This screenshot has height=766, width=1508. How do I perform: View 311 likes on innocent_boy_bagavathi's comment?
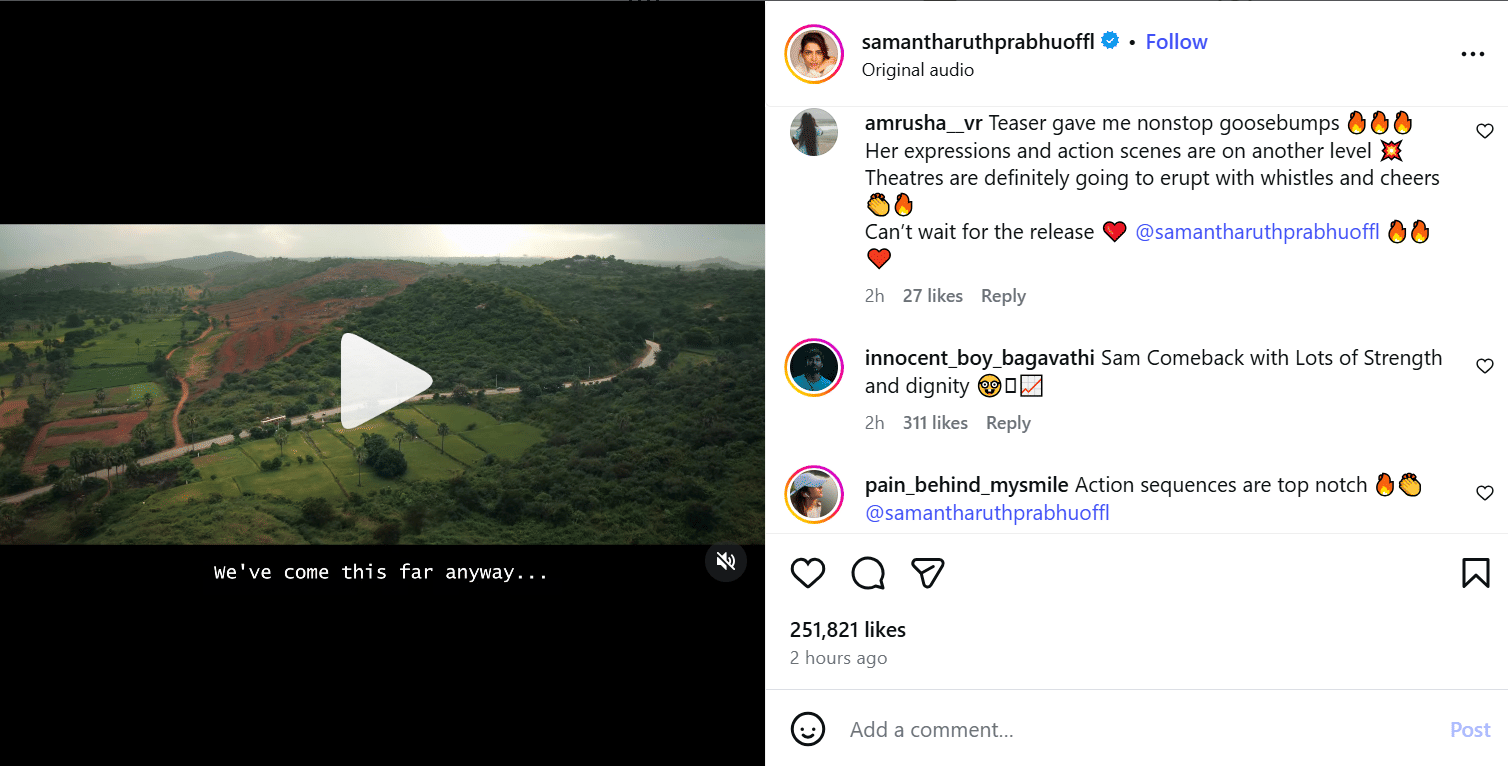click(935, 423)
